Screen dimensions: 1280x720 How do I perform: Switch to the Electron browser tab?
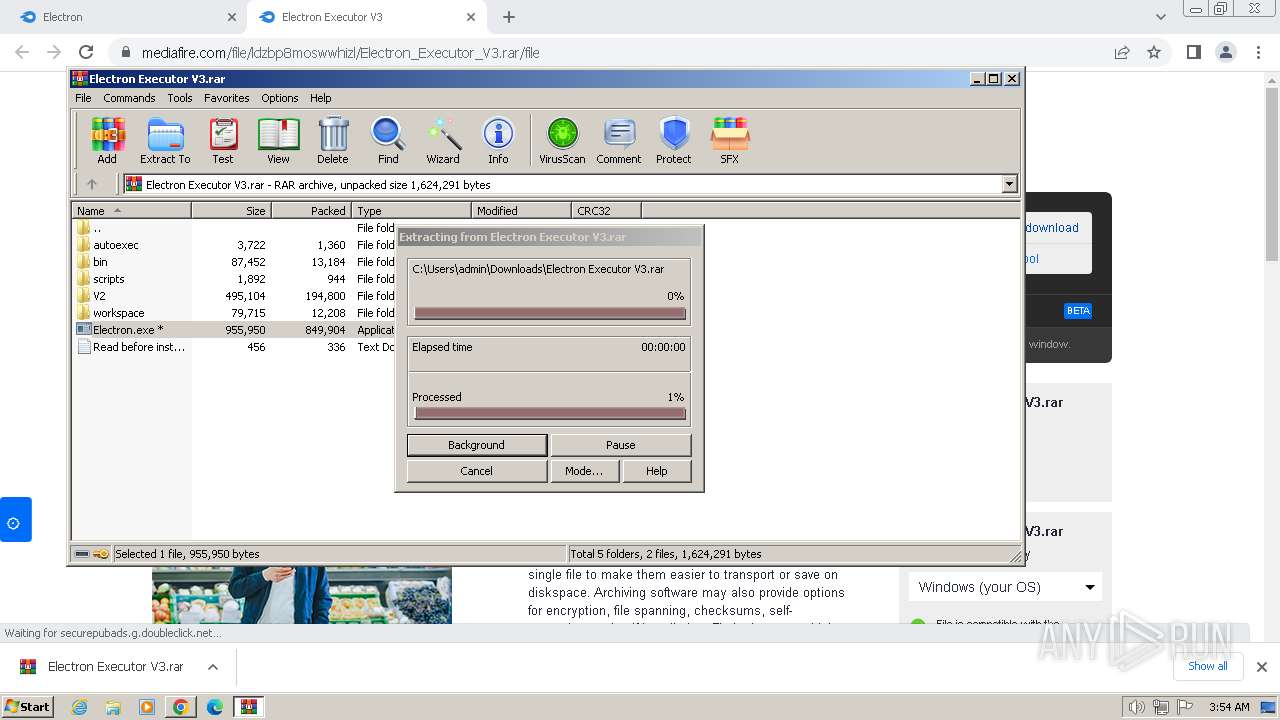(125, 17)
